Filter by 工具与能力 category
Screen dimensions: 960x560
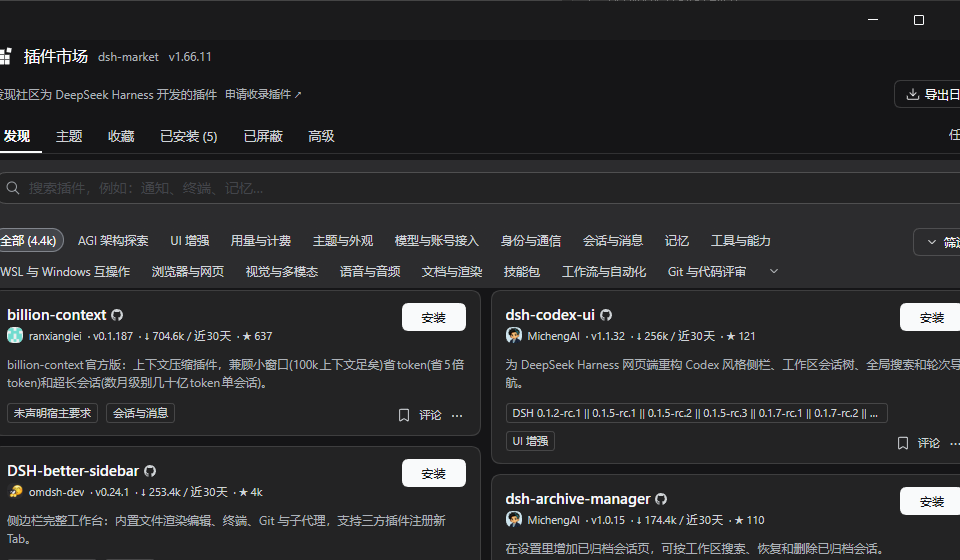tap(740, 241)
